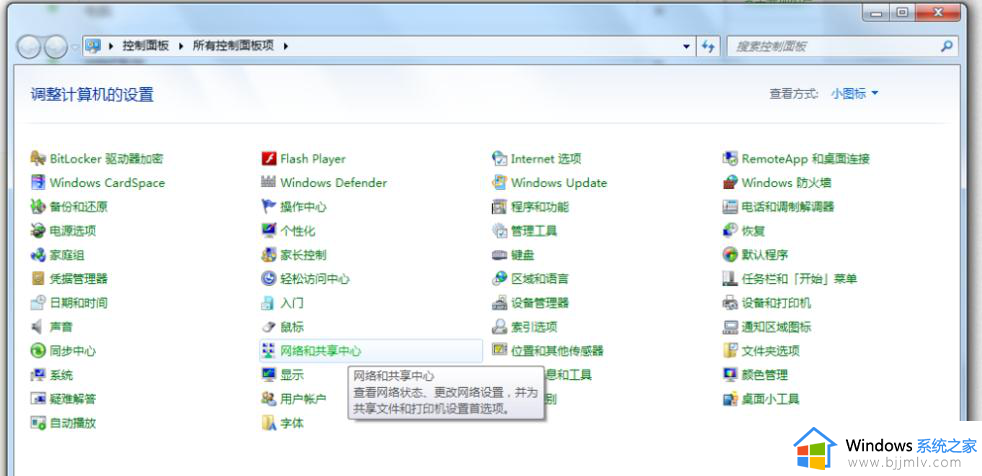Click the control panel icon in address bar
982x476 pixels.
click(93, 46)
